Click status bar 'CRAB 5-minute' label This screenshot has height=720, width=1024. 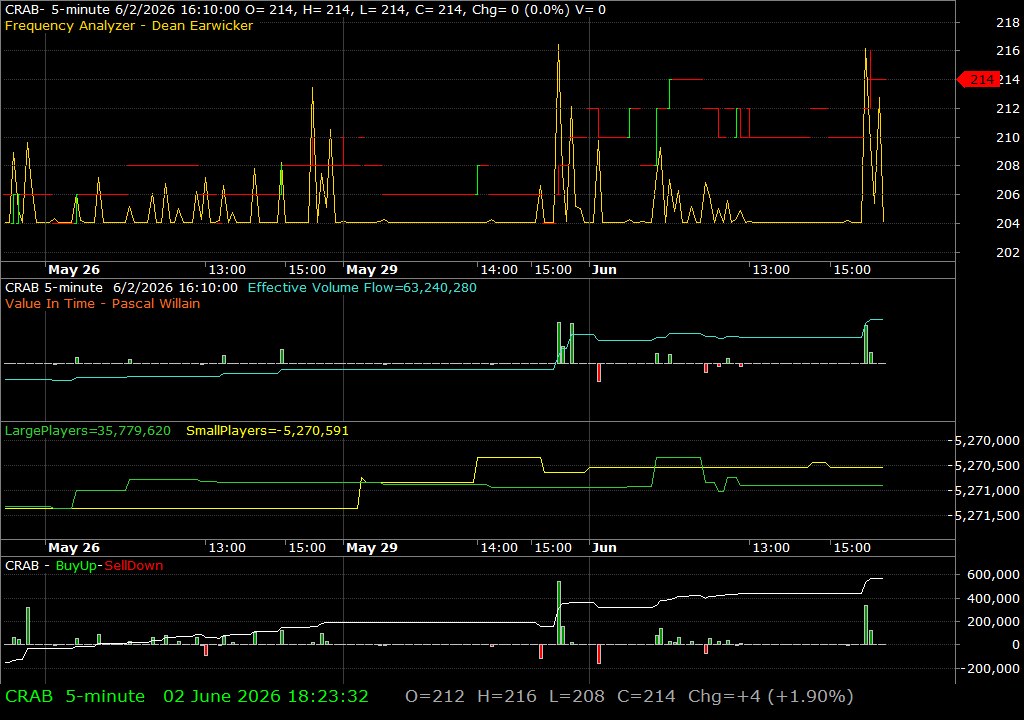click(x=75, y=696)
